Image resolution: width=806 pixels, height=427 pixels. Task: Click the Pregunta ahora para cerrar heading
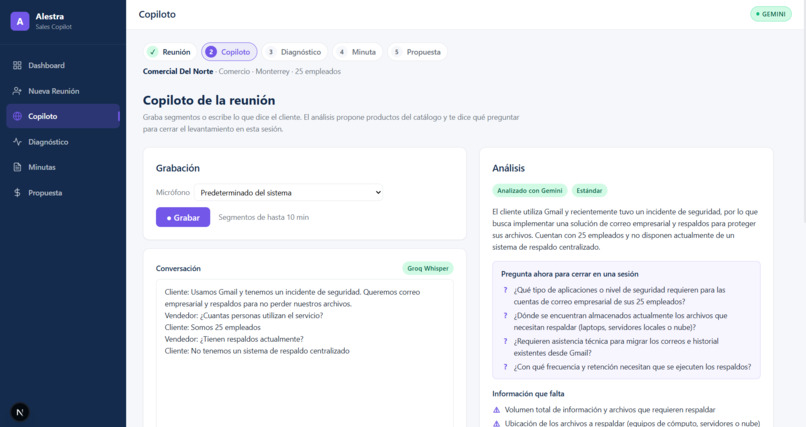[570, 274]
